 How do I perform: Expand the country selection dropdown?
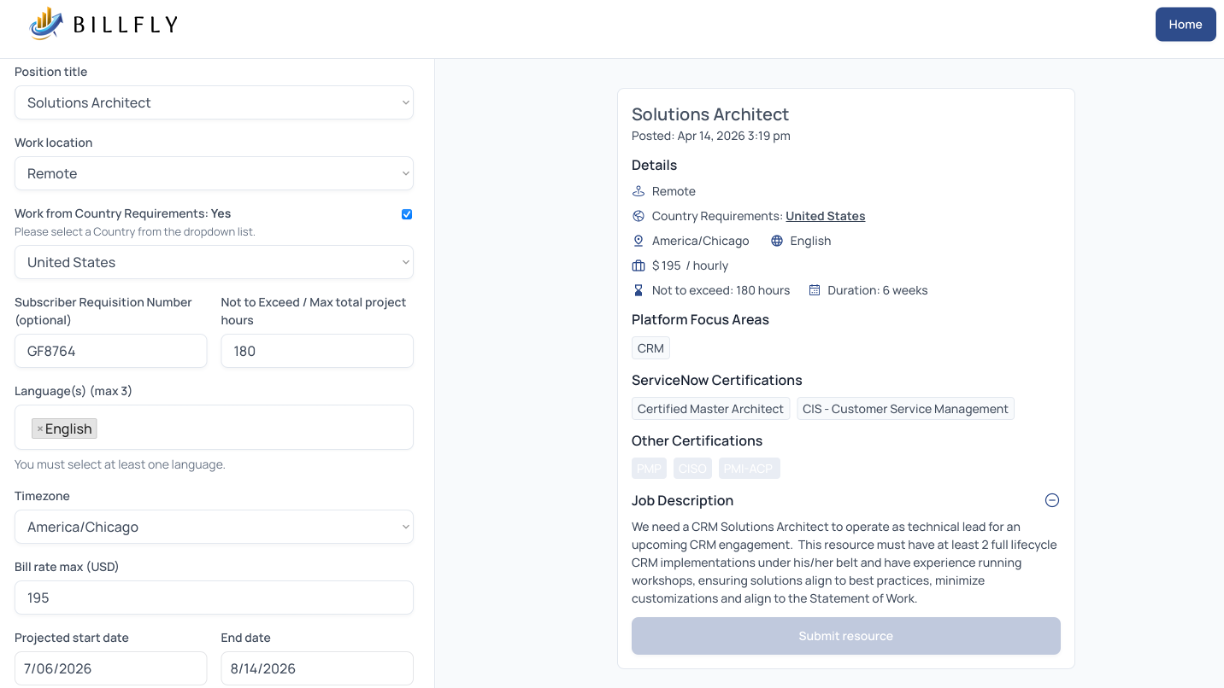click(214, 263)
